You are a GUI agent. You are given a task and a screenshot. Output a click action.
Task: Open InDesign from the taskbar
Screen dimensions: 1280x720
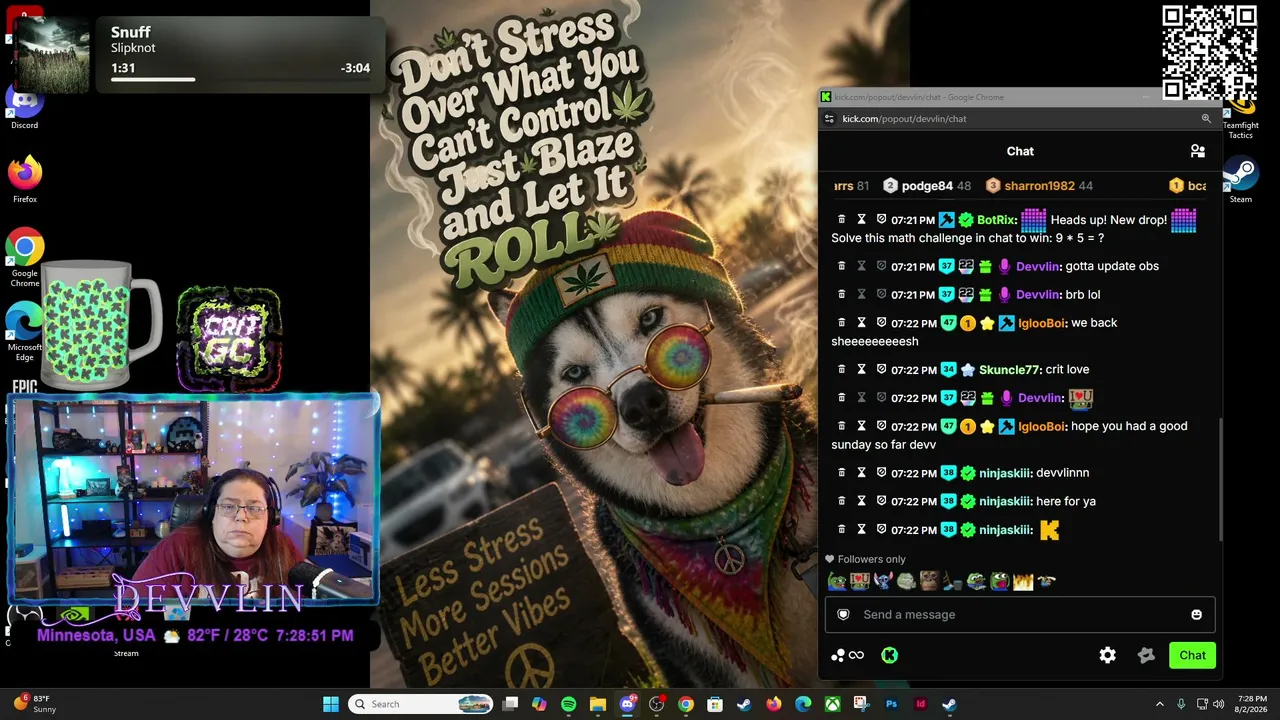pyautogui.click(x=920, y=704)
